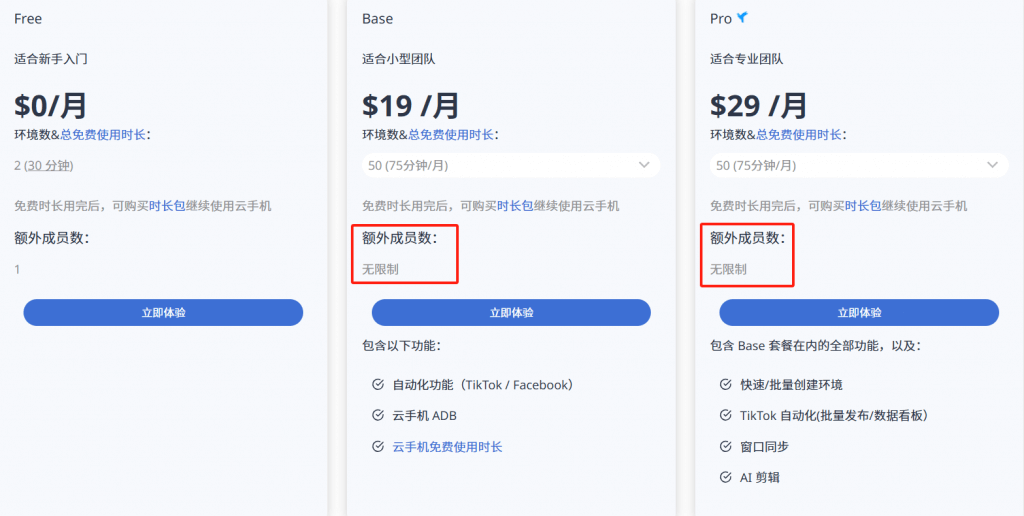Screen dimensions: 1024x516
Task: Open 时长包 link in the Base plan
Action: [x=515, y=206]
